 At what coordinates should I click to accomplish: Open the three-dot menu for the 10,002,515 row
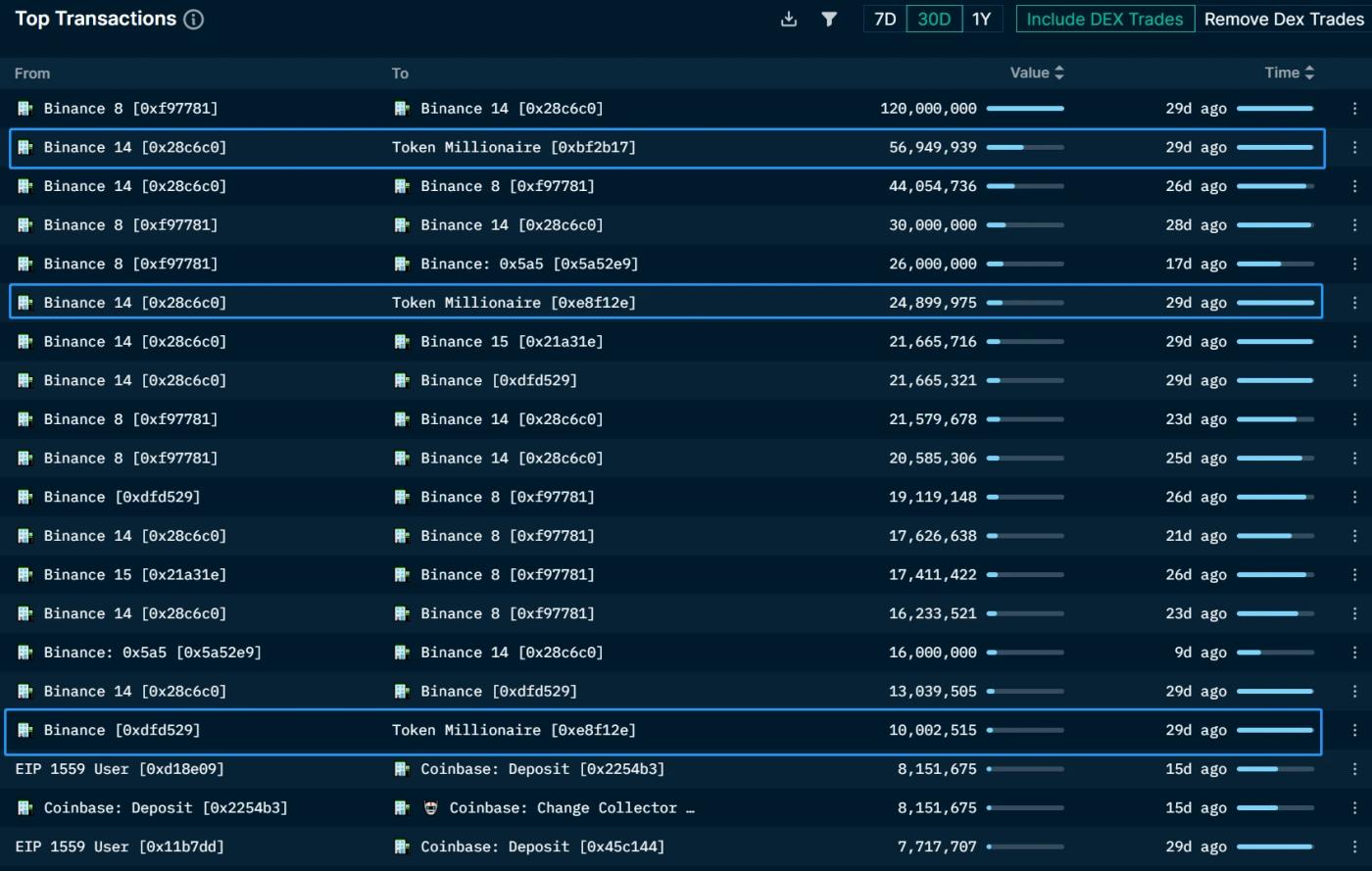1354,730
